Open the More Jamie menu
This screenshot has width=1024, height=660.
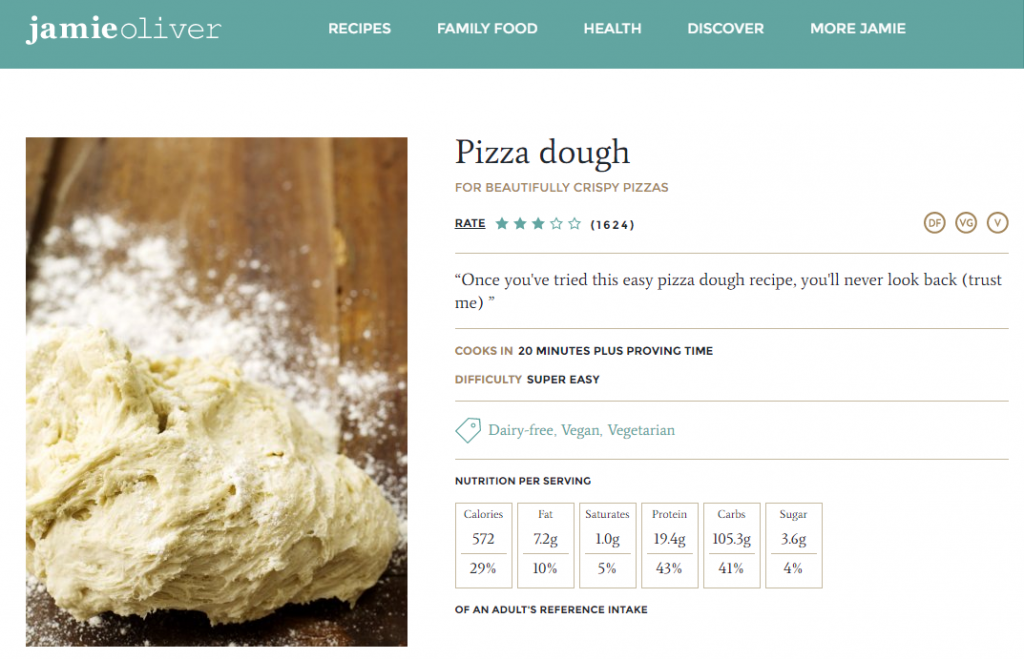858,29
